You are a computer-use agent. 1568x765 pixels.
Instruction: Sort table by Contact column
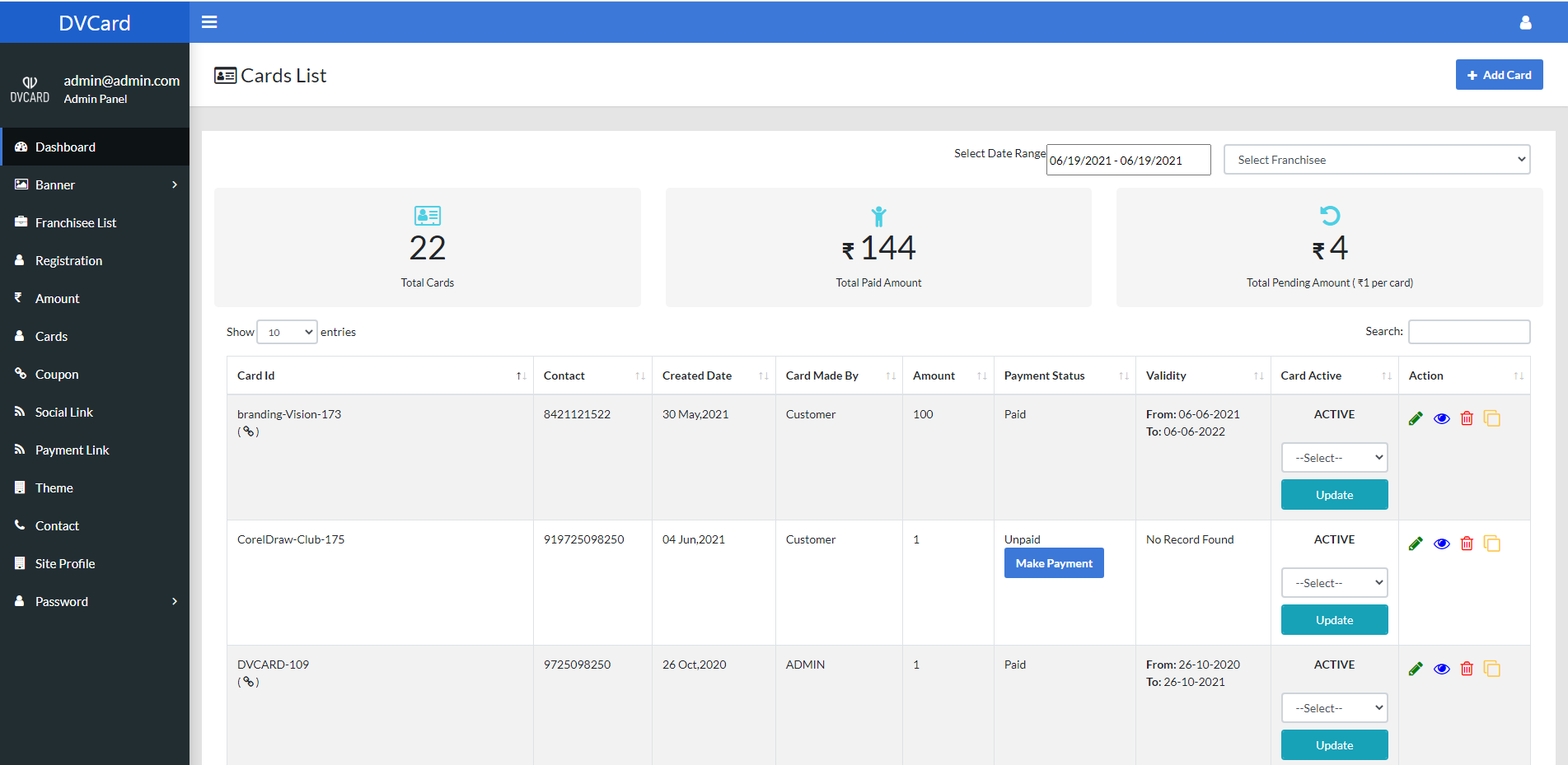592,376
